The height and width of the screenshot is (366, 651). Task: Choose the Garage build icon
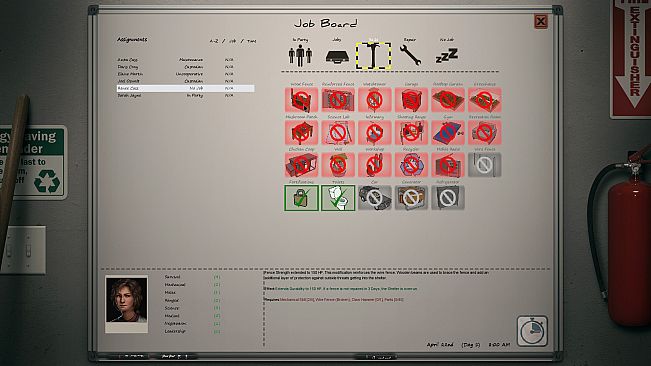pos(411,100)
